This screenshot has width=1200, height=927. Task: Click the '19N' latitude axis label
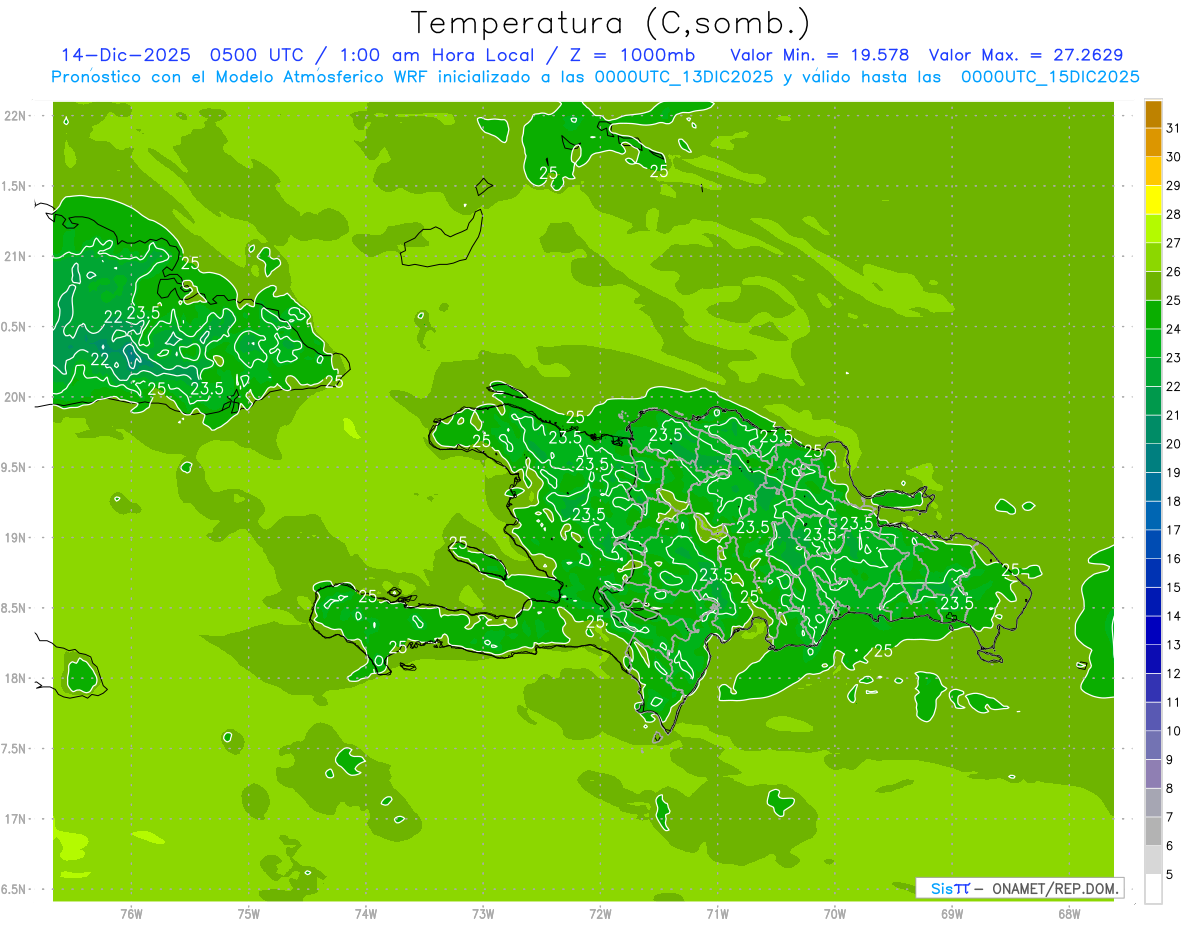17,538
